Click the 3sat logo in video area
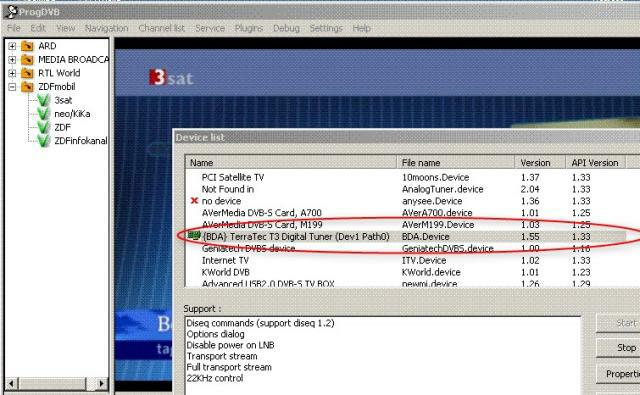The width and height of the screenshot is (640, 395). point(171,78)
